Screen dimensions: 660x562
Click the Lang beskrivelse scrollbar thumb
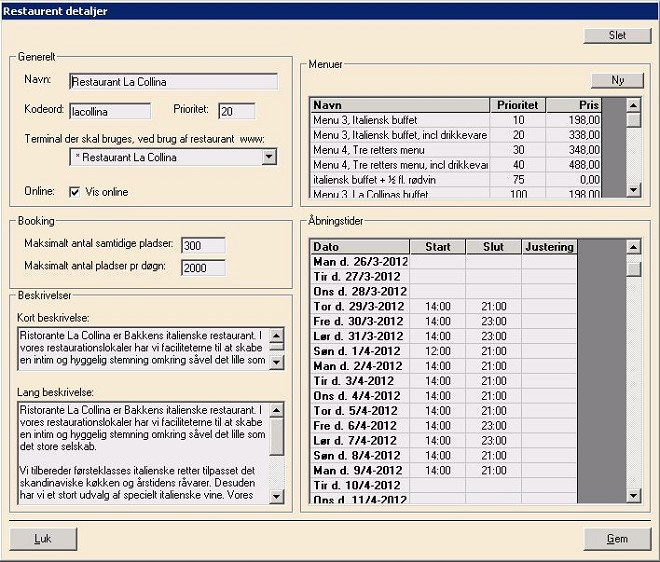tap(277, 437)
